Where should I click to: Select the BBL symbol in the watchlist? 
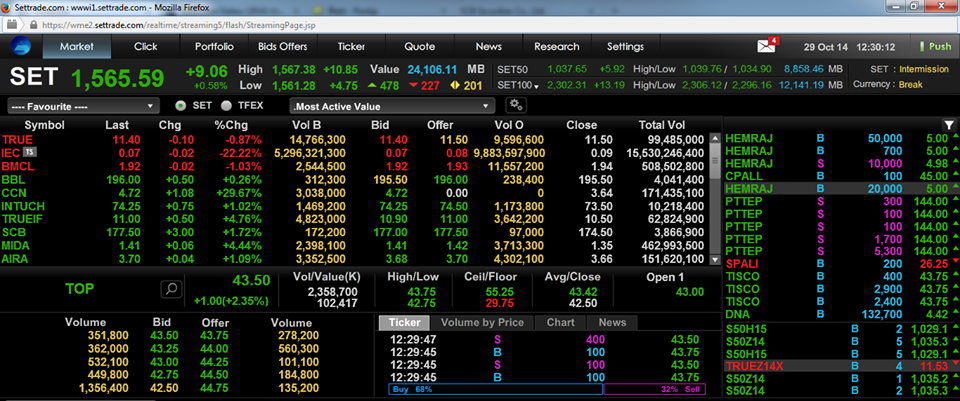(x=14, y=178)
